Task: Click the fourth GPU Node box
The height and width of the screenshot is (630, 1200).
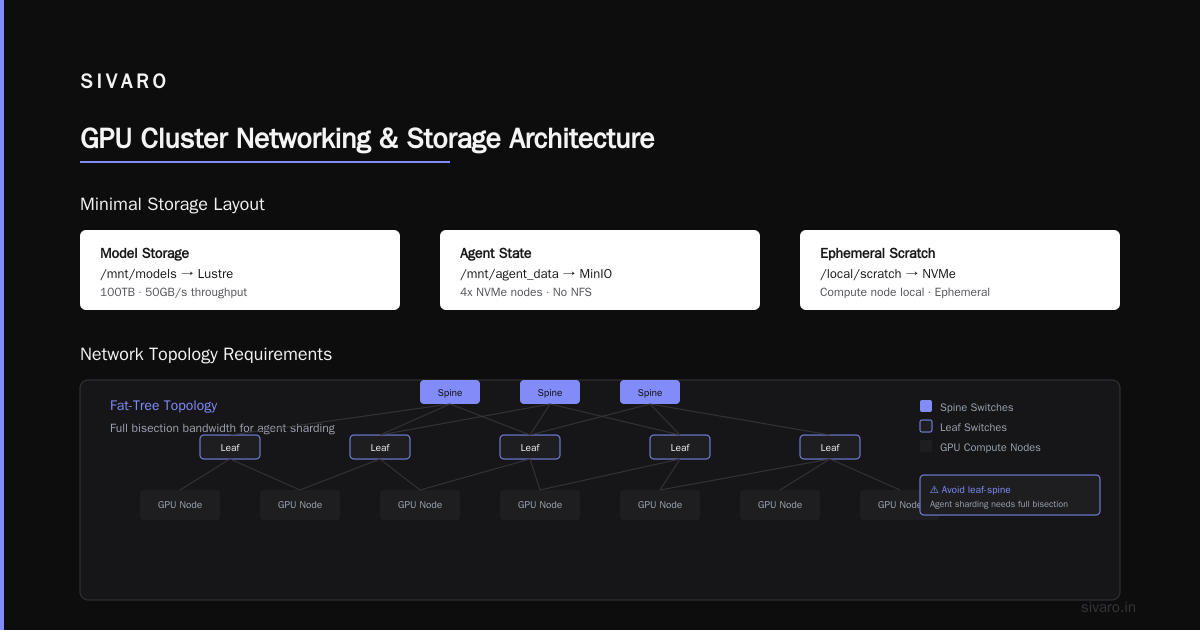Action: coord(540,505)
